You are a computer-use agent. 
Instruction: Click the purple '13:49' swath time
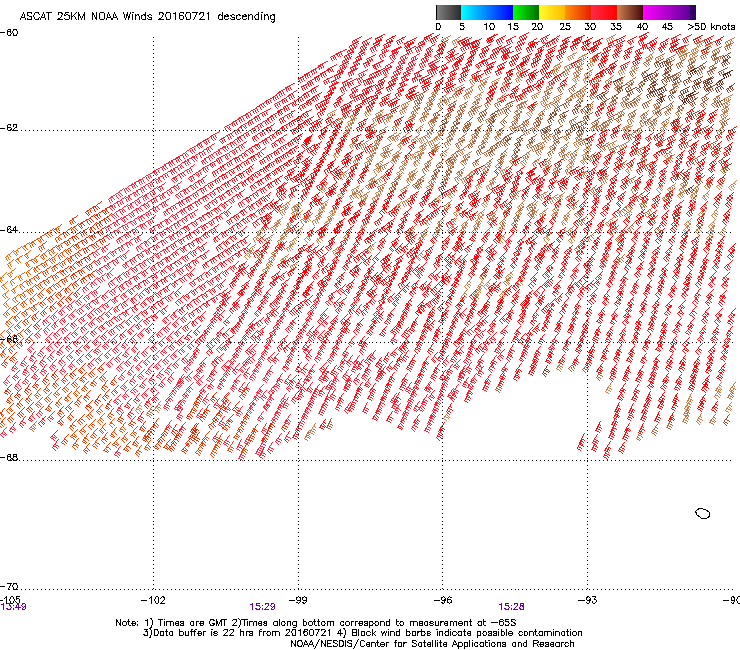click(x=13, y=607)
